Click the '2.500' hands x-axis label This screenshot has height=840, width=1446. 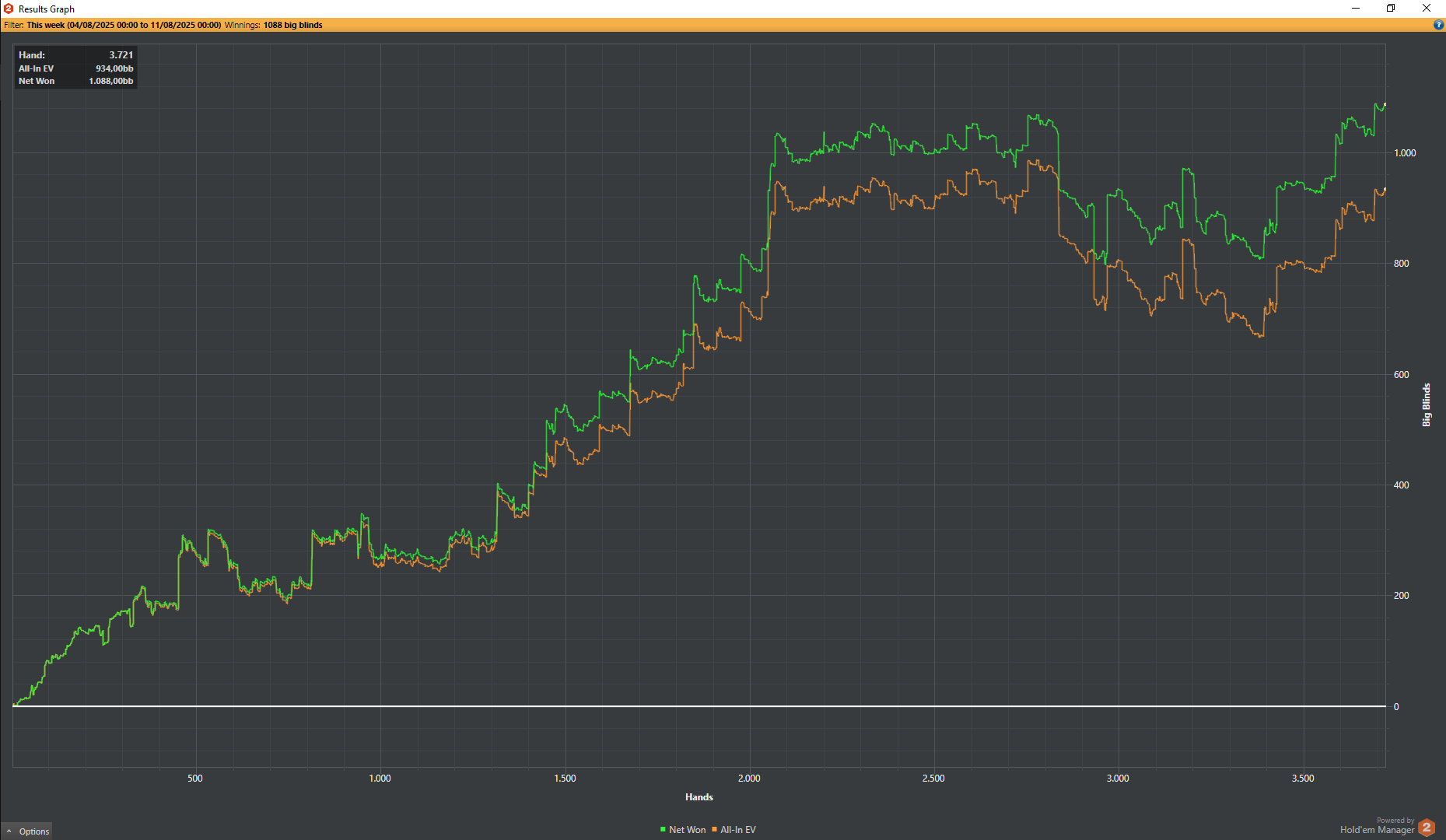coord(933,779)
